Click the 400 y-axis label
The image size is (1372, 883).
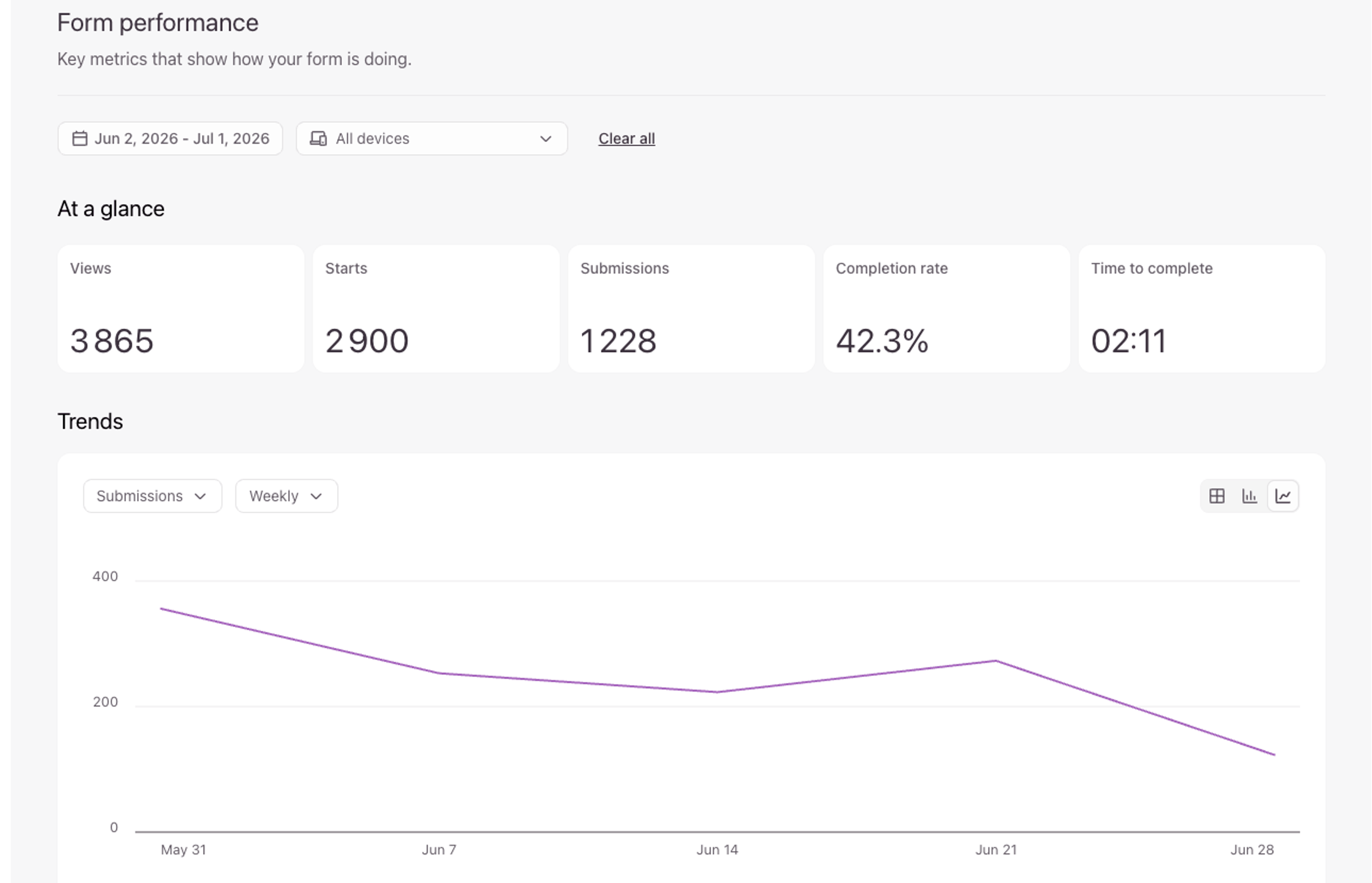click(x=105, y=576)
